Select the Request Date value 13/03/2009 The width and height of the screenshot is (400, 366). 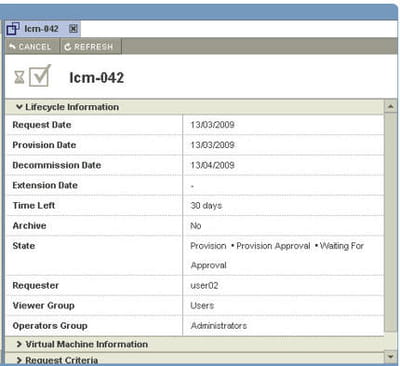pyautogui.click(x=212, y=125)
